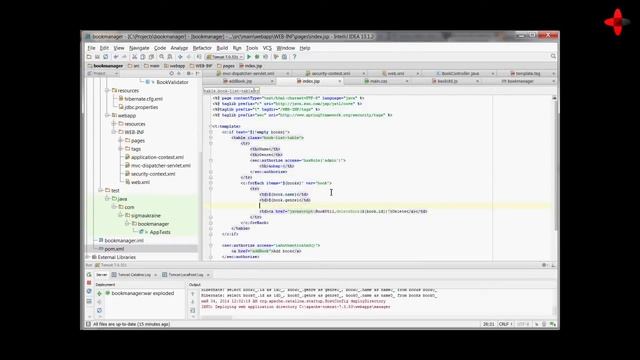Image resolution: width=640 pixels, height=360 pixels.
Task: Click the Project panel settings gear icon
Action: 189,73
